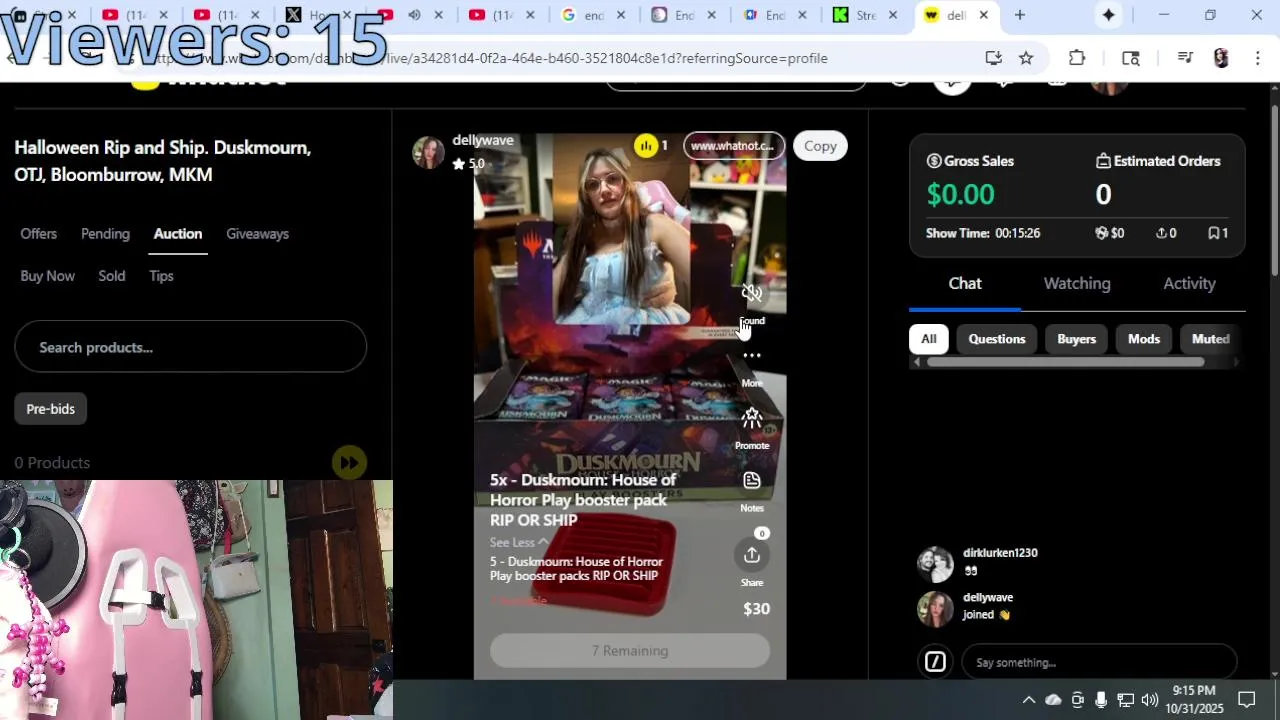Select the Auction tab

tap(178, 234)
